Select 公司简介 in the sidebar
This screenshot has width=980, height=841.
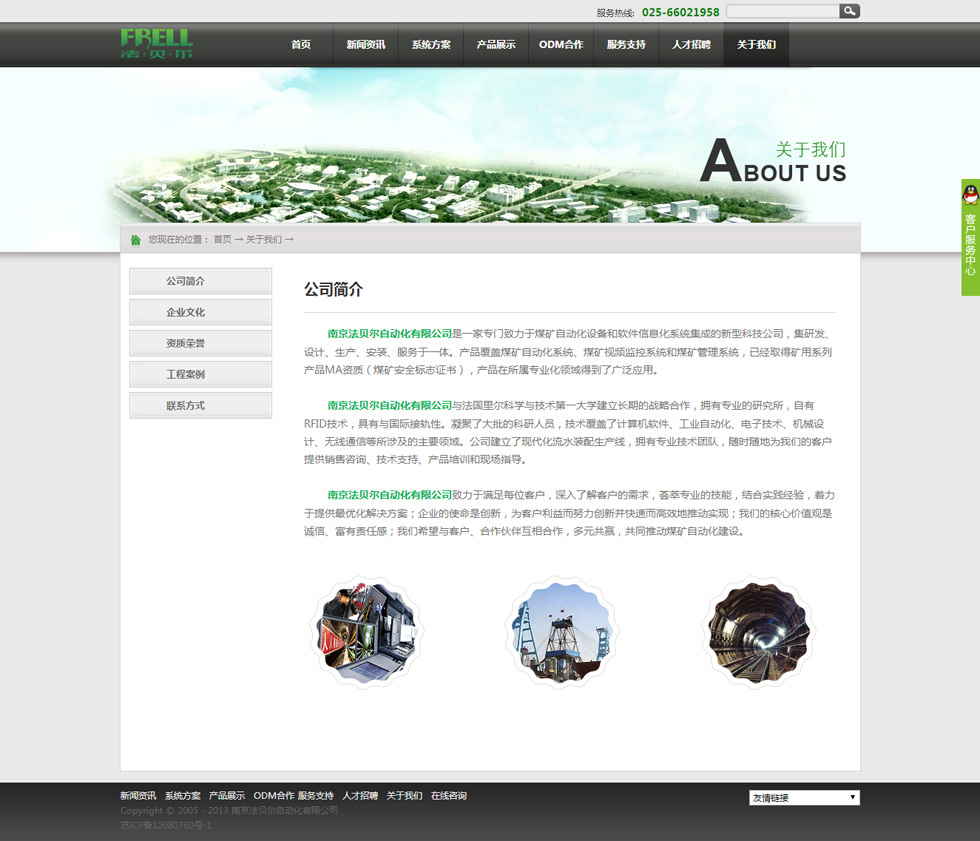(200, 281)
